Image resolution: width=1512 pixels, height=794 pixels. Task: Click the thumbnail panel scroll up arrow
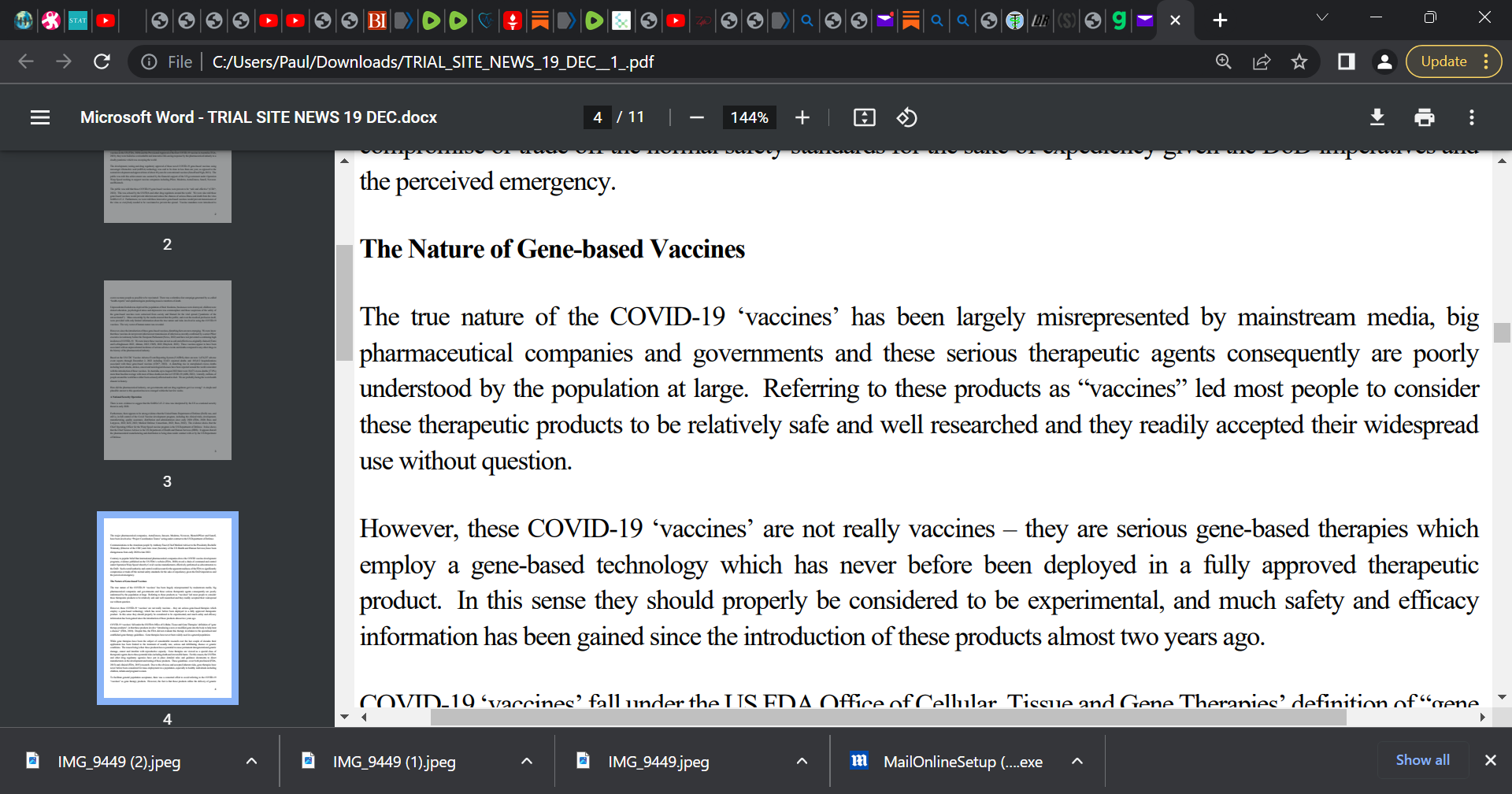[344, 160]
